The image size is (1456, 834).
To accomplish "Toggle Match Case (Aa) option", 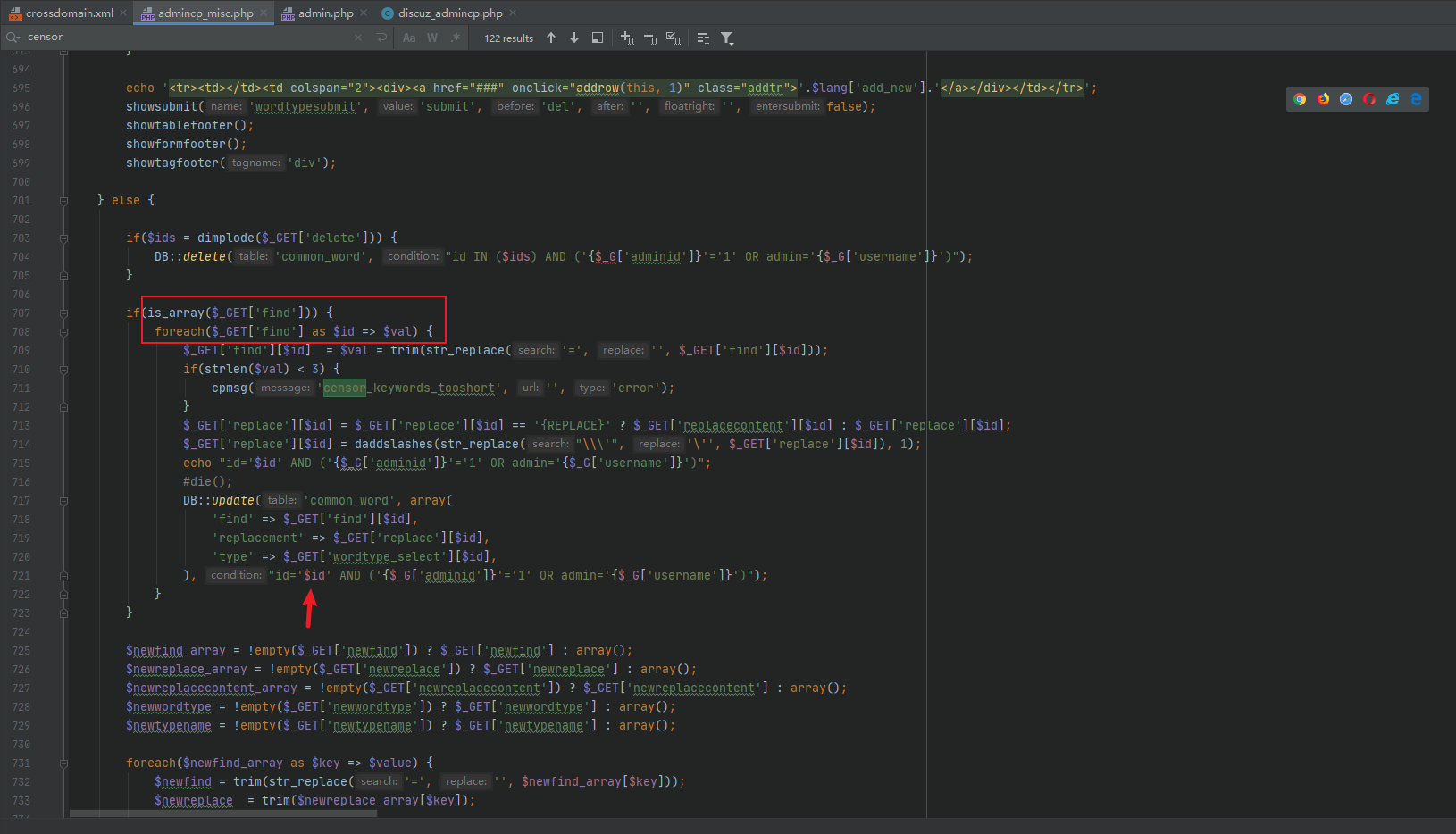I will pos(409,38).
